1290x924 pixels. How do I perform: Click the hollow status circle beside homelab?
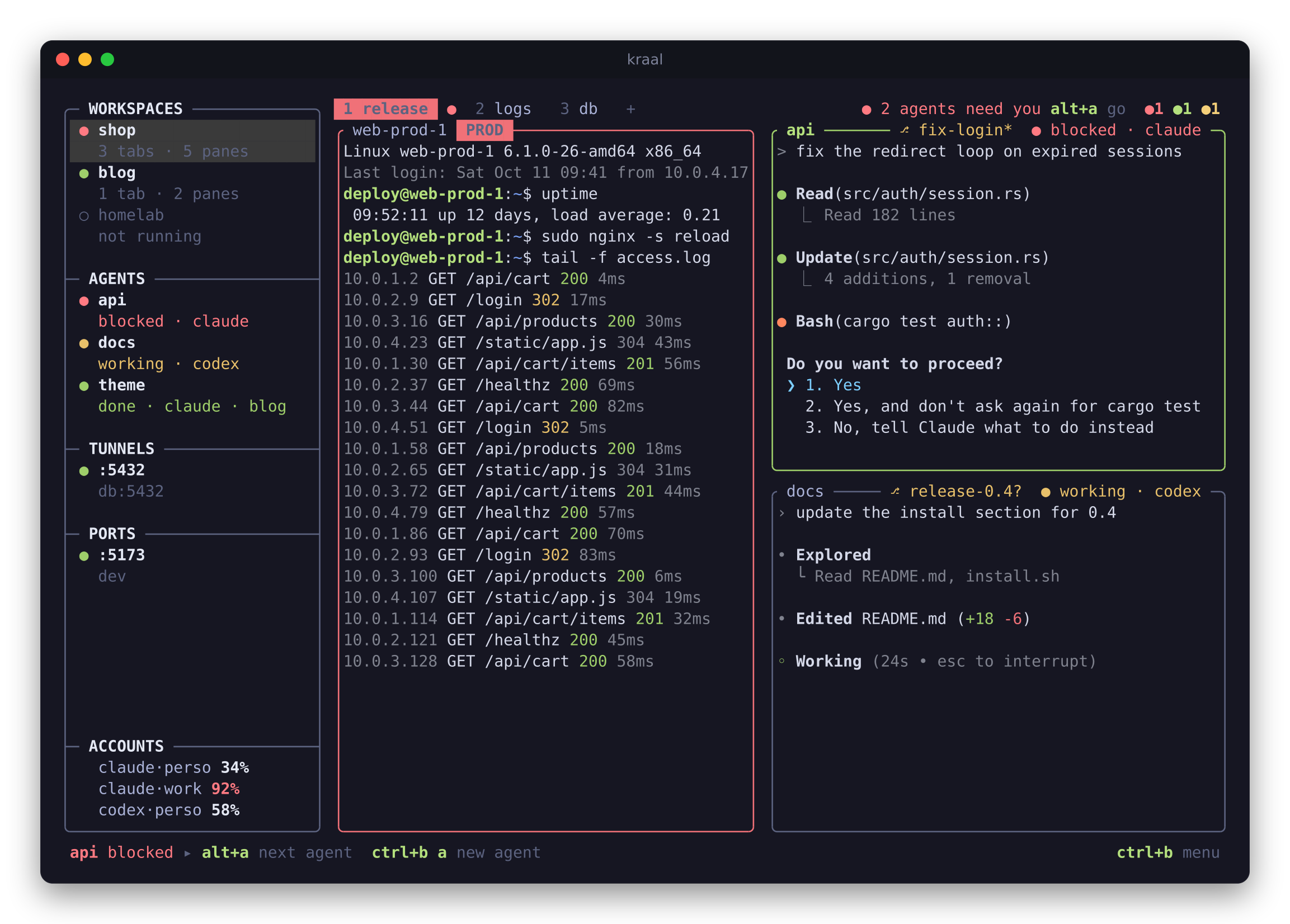point(83,216)
